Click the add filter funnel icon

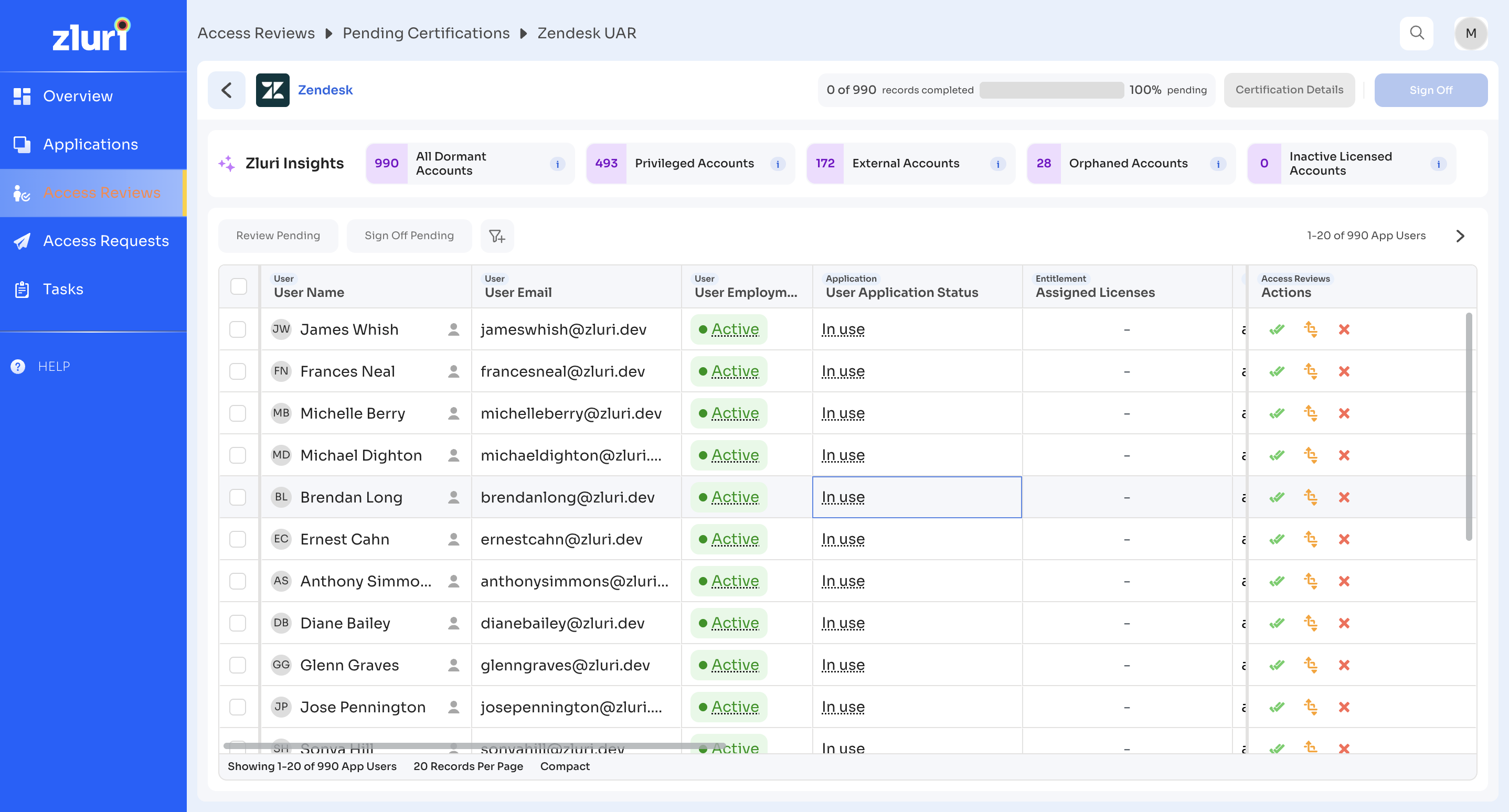point(497,236)
